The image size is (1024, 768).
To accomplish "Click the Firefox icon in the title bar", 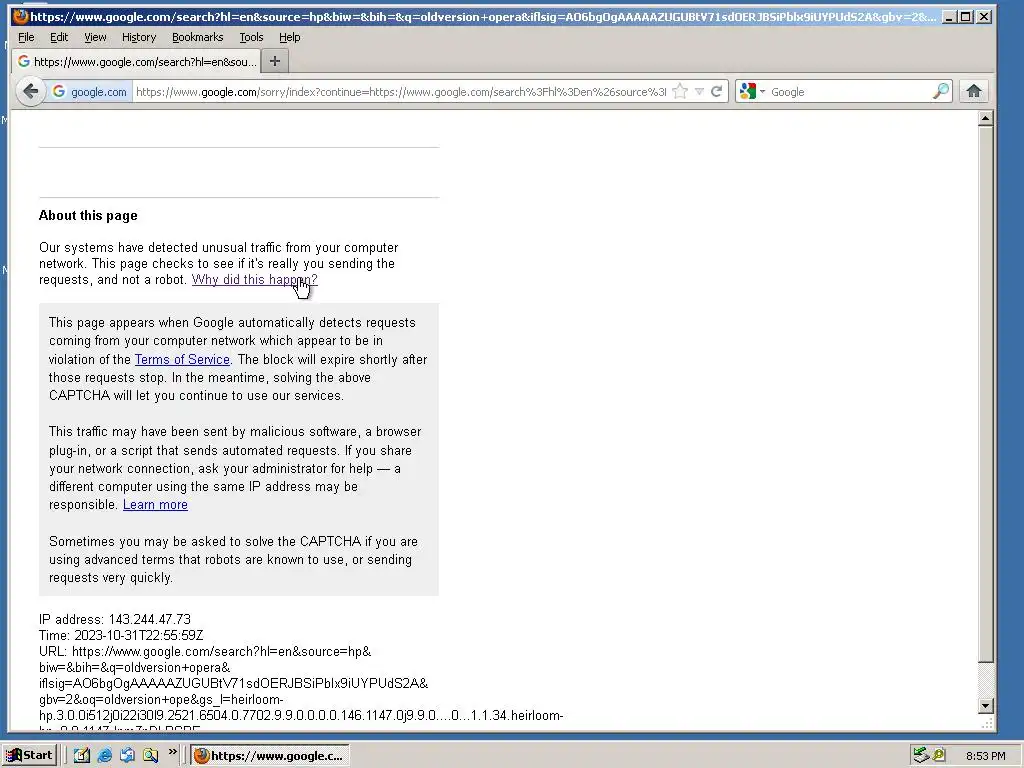I will point(20,16).
